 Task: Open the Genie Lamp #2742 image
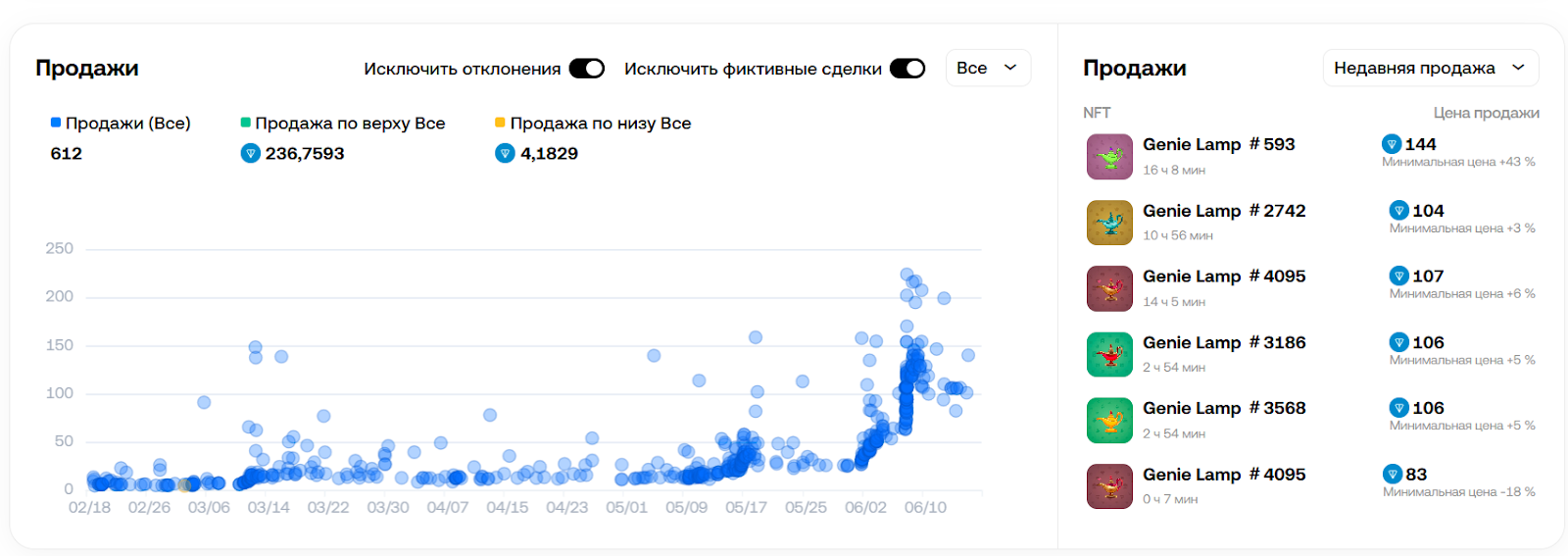point(1109,223)
